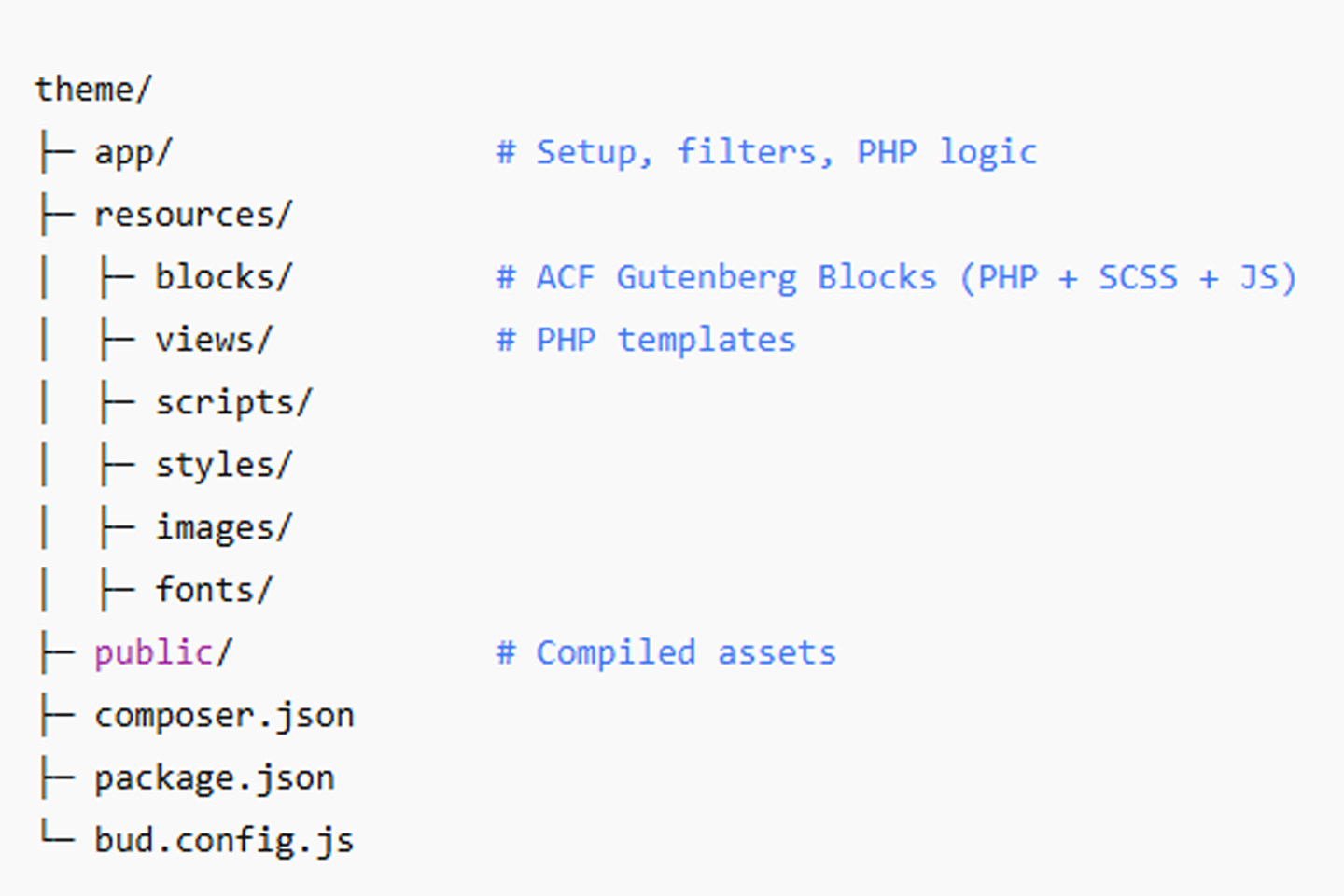The image size is (1344, 896).
Task: Click the fonts/ subfolder text
Action: [x=214, y=590]
